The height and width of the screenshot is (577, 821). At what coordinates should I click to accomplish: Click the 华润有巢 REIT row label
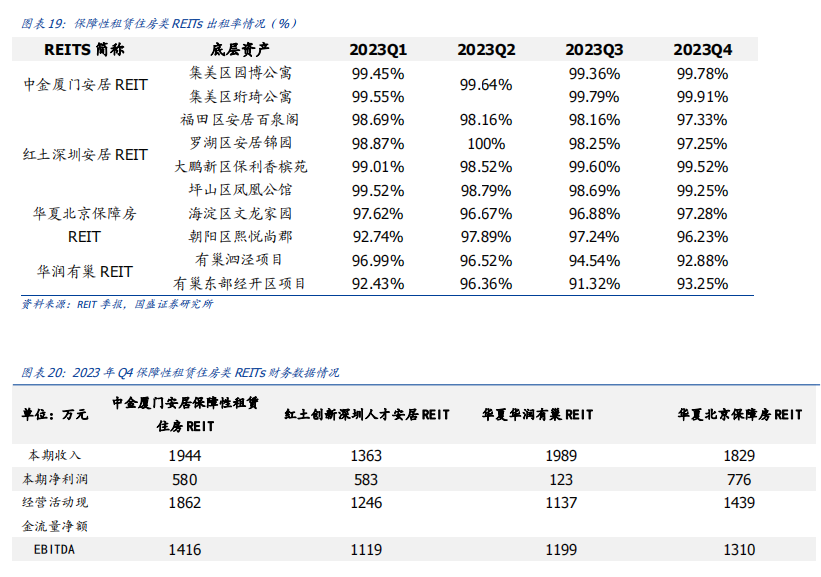point(85,272)
